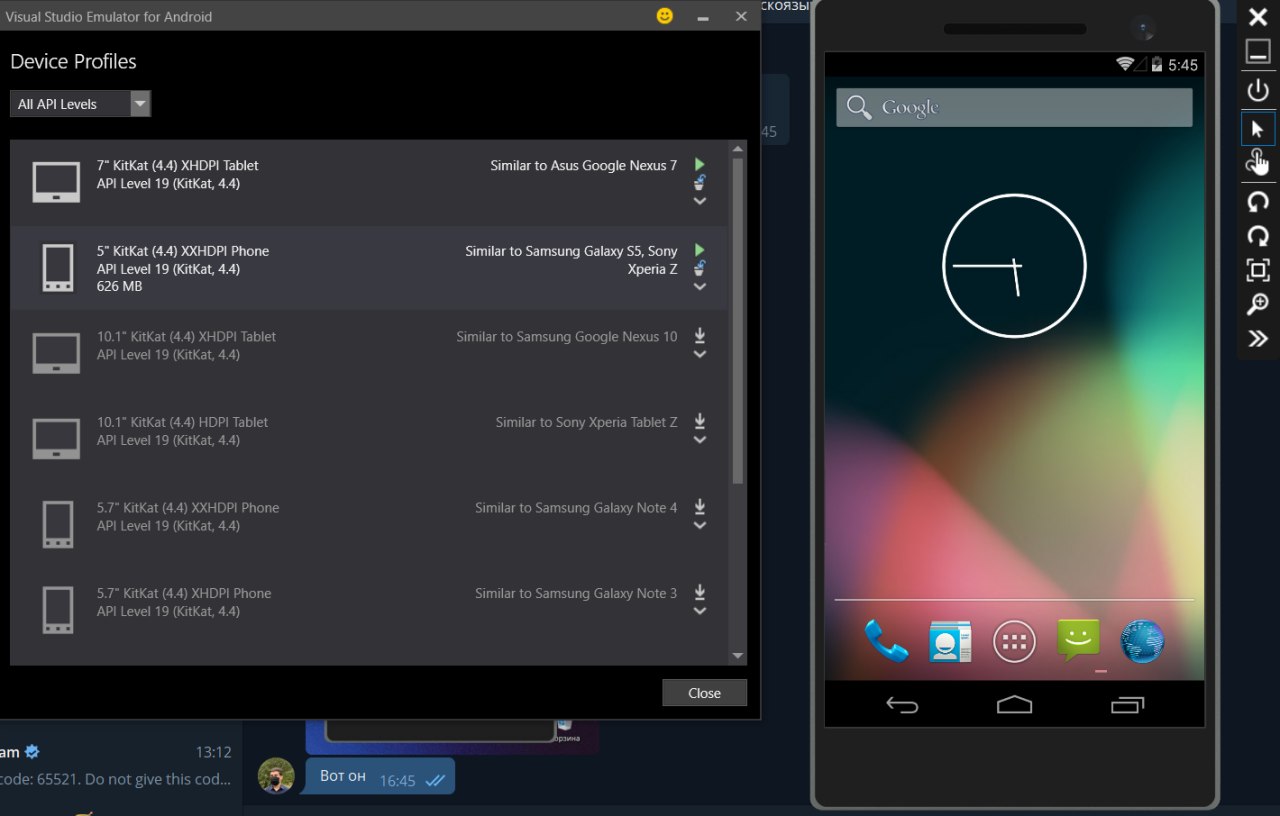Screen dimensions: 1280x816
Task: Open the Browser globe app
Action: (x=1142, y=641)
